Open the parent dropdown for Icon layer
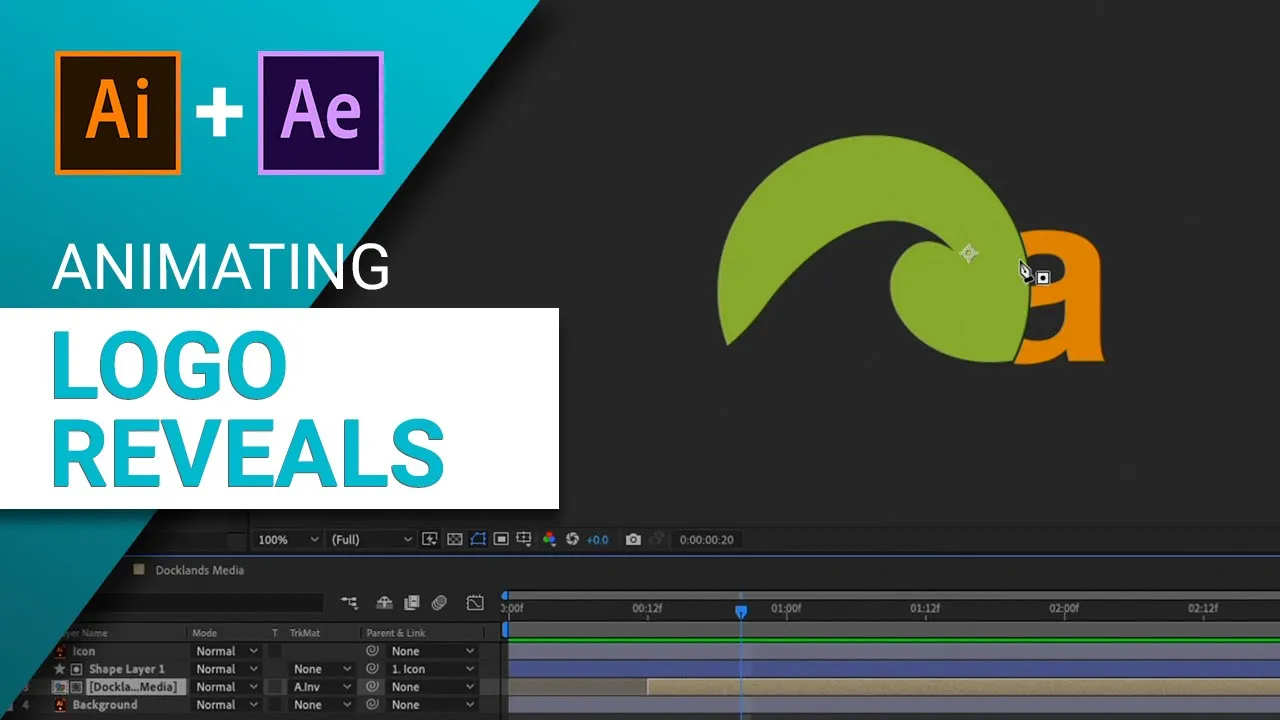This screenshot has width=1280, height=720. click(432, 651)
